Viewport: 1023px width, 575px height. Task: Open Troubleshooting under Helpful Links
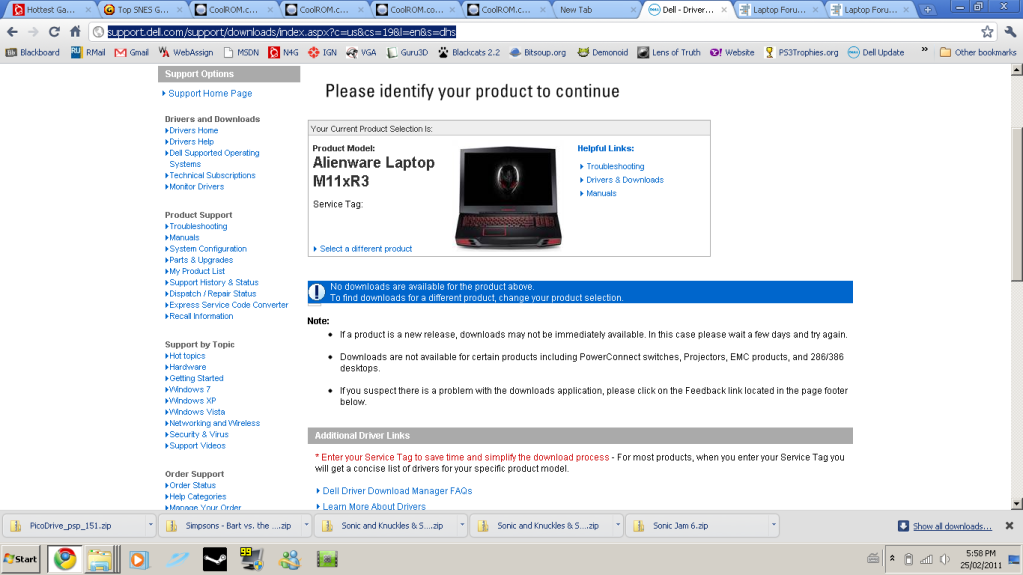coord(615,166)
